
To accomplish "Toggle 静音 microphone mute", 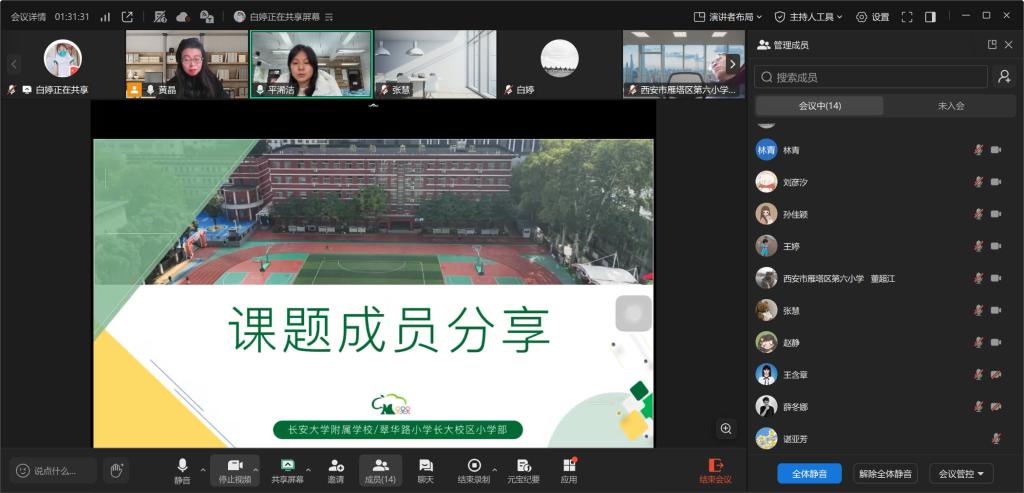I will pyautogui.click(x=182, y=470).
